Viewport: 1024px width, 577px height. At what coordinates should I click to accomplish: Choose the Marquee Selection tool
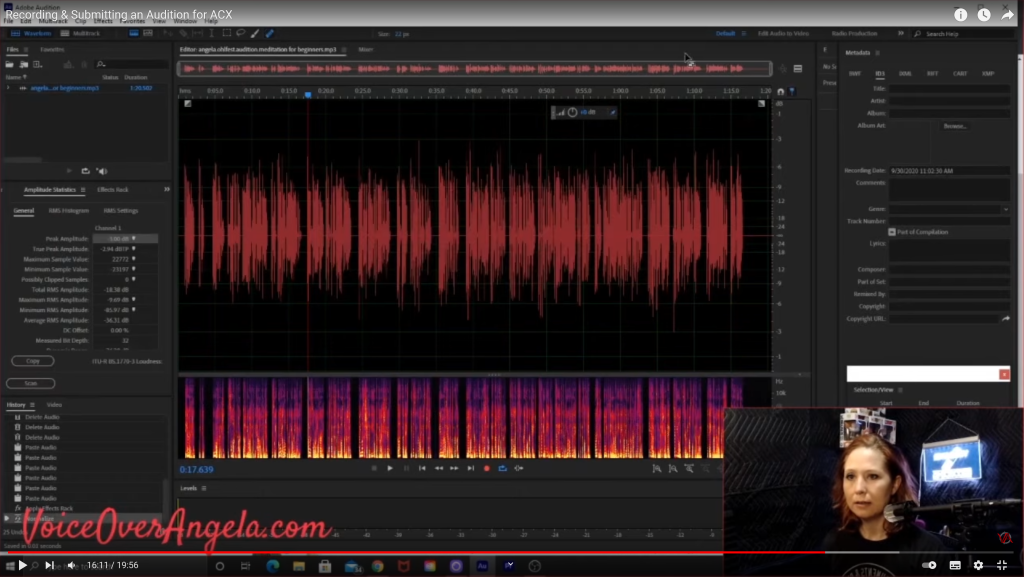click(x=227, y=33)
